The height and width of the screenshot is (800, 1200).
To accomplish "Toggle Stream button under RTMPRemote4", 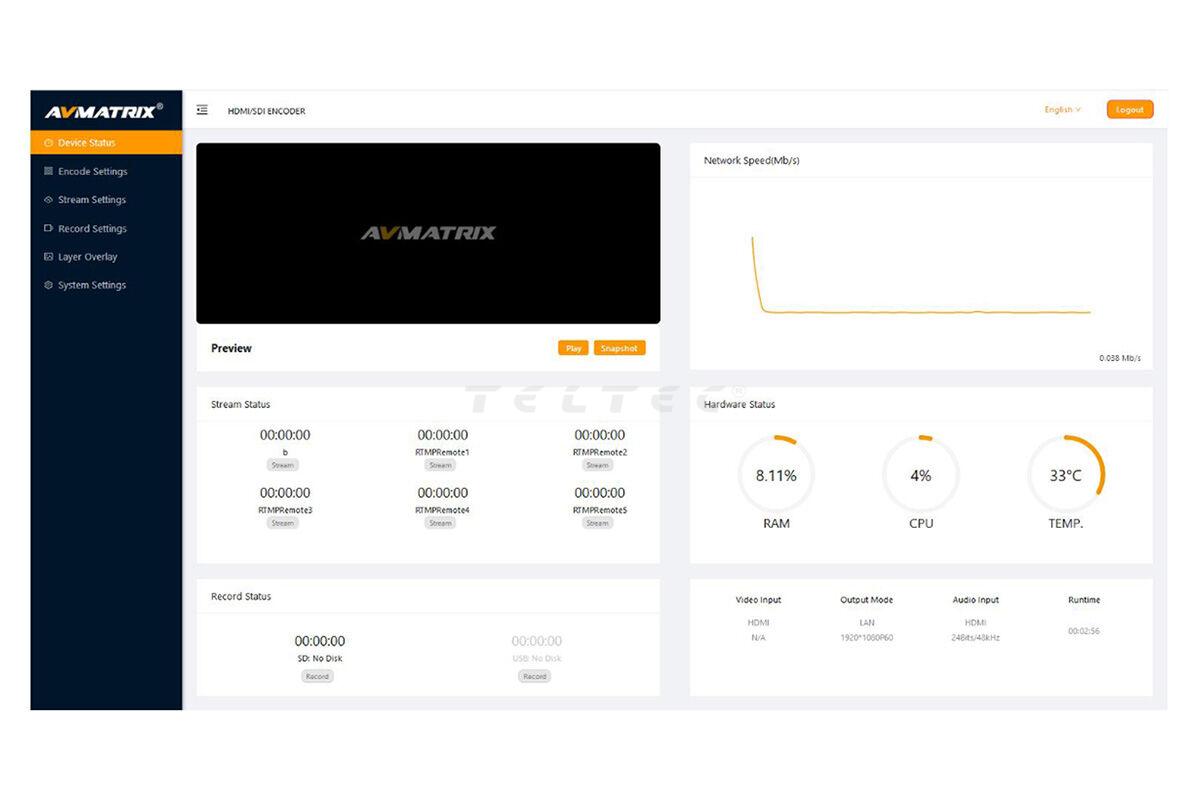I will (x=441, y=523).
